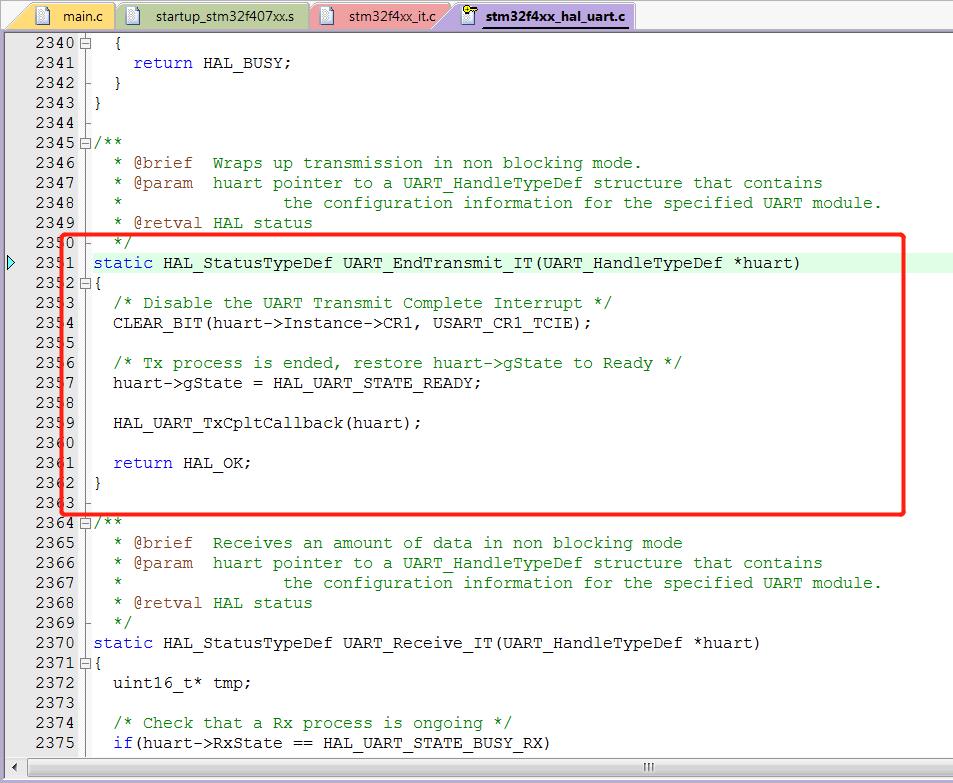Collapse the code block at line 2340
This screenshot has height=783, width=953.
coord(86,43)
